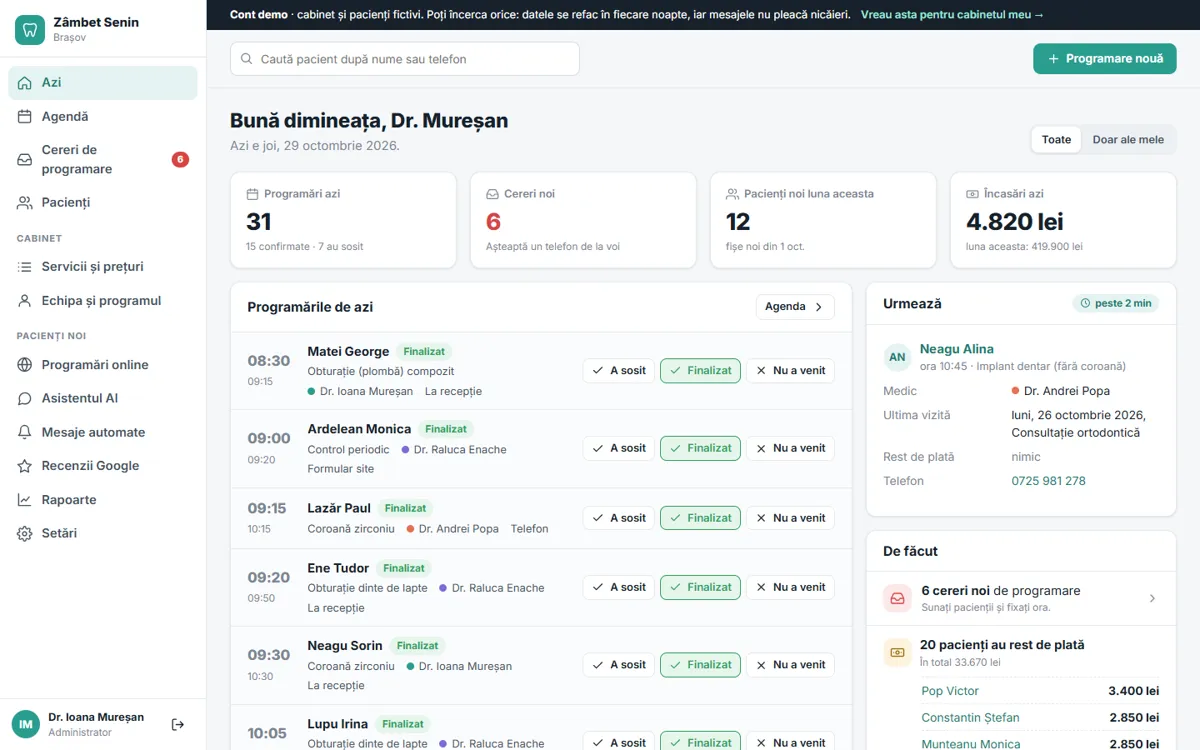Click the Programare nouă button
Viewport: 1200px width, 750px height.
(x=1105, y=59)
